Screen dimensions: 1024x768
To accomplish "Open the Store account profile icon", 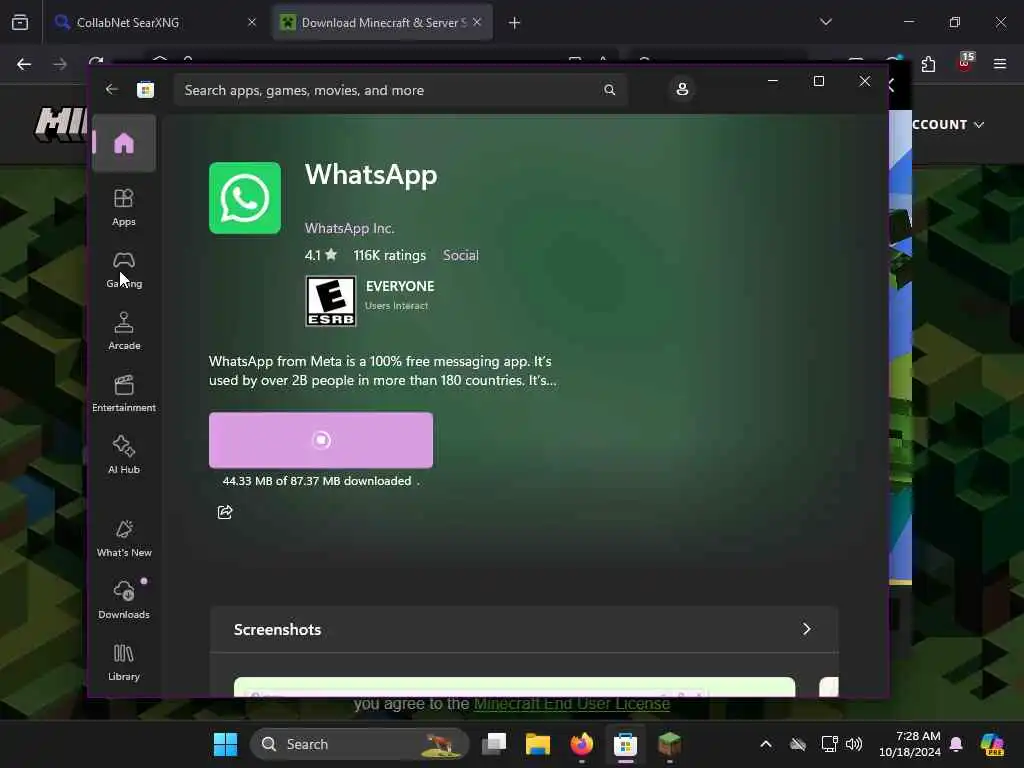I will pyautogui.click(x=682, y=89).
